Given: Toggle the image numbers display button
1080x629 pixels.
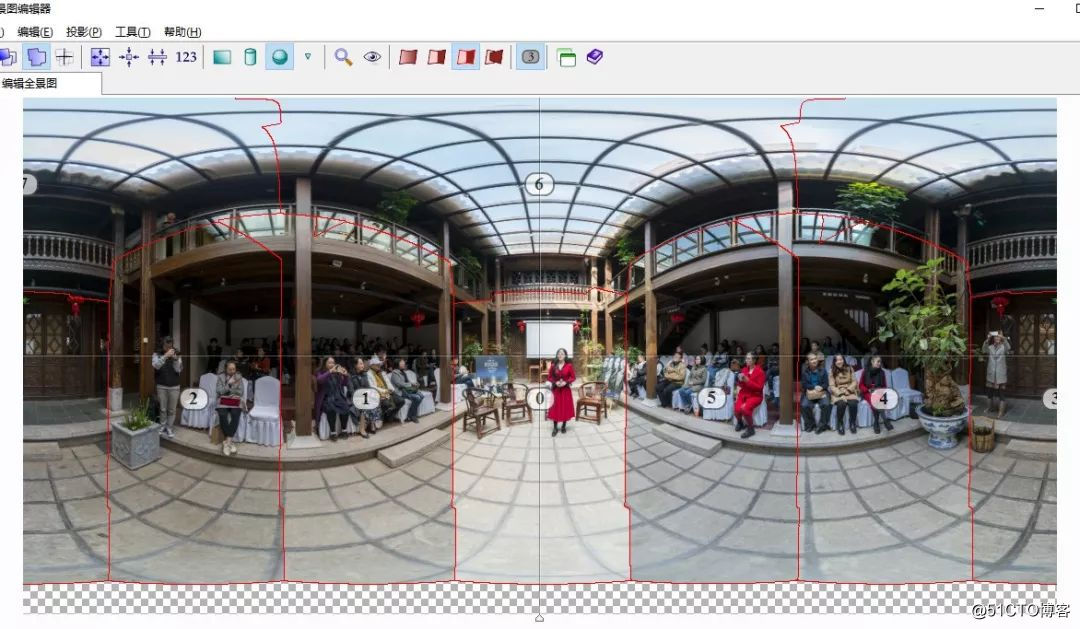Looking at the screenshot, I should [x=530, y=56].
